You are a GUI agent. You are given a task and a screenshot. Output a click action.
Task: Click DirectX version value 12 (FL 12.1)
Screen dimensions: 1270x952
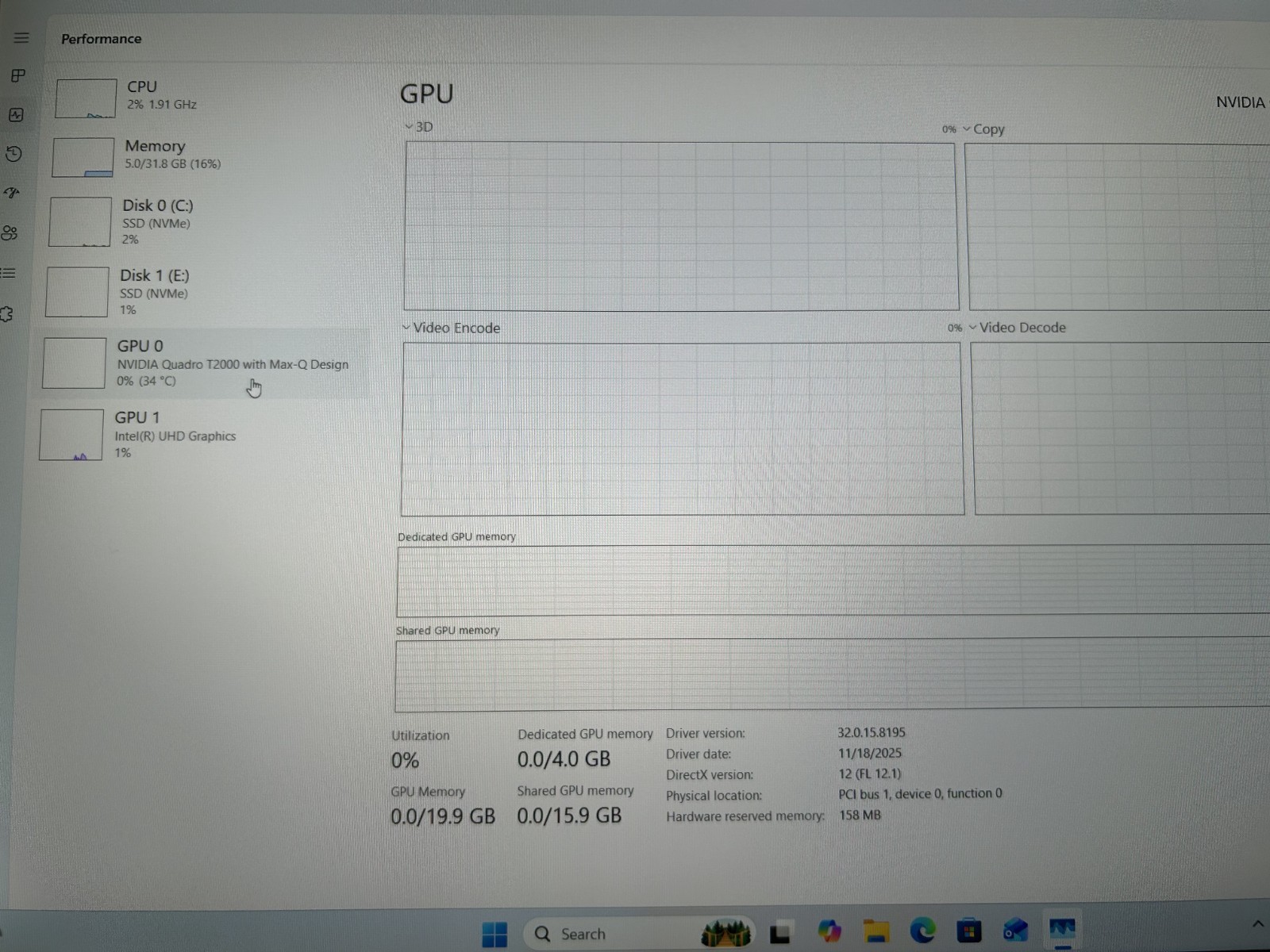point(870,773)
